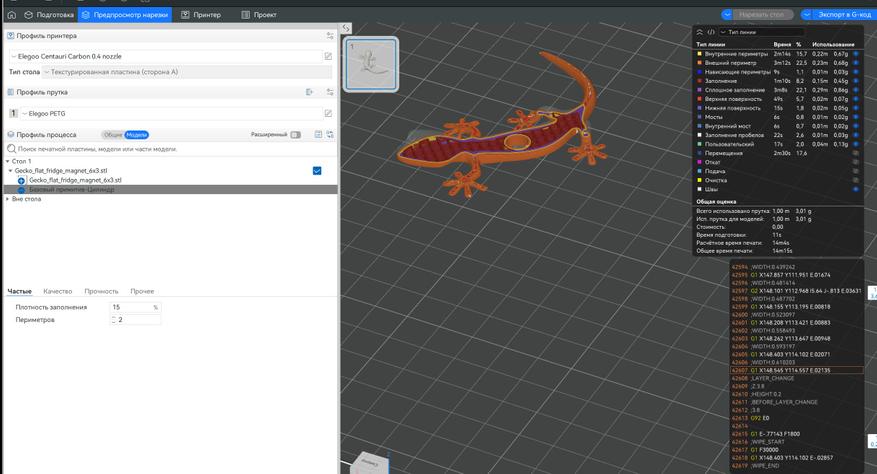Toggle the Расширенный advanced mode switch
The height and width of the screenshot is (474, 877).
pos(295,134)
